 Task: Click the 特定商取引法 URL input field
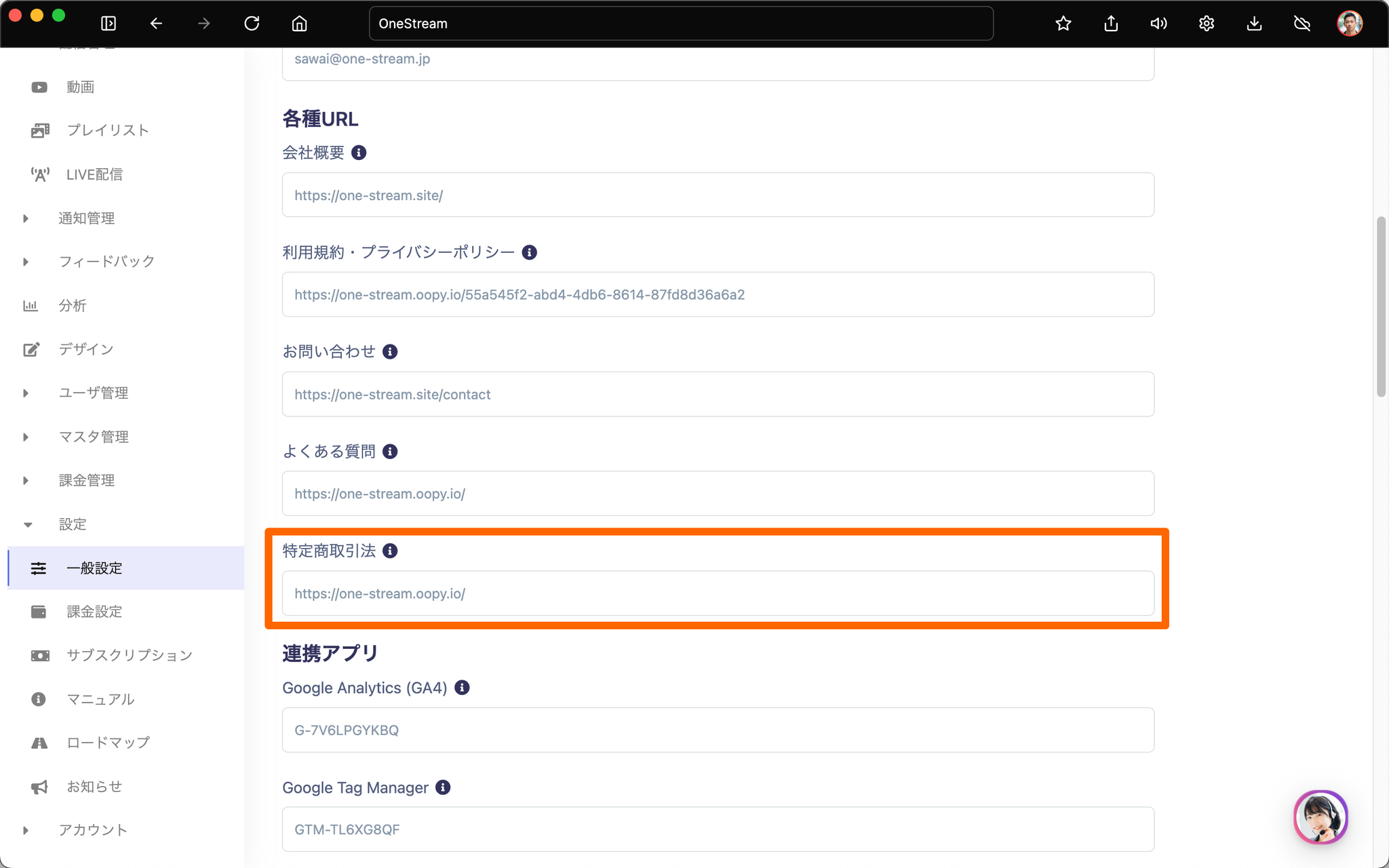[718, 593]
